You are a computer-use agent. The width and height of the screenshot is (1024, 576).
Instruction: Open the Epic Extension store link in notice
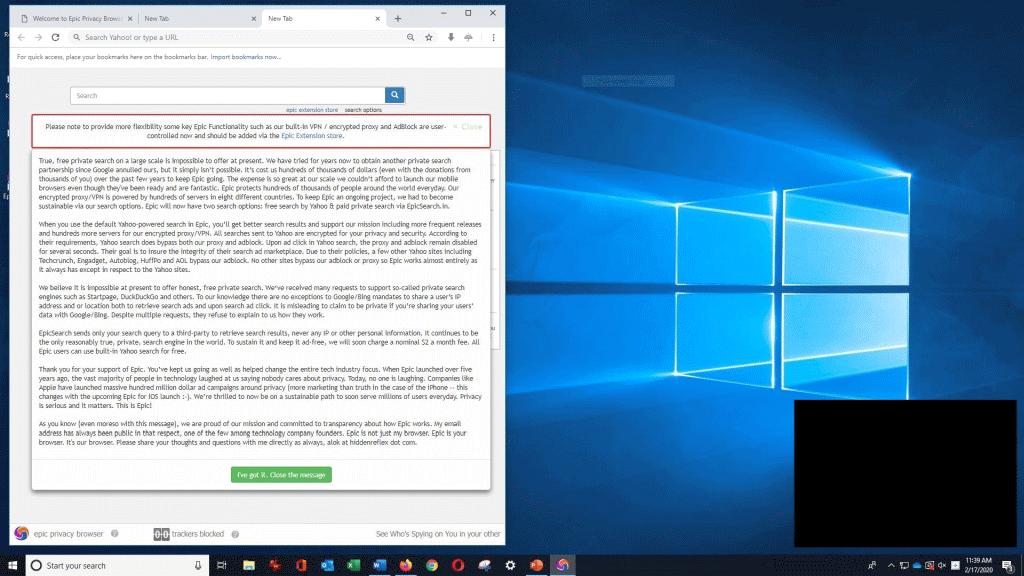312,136
